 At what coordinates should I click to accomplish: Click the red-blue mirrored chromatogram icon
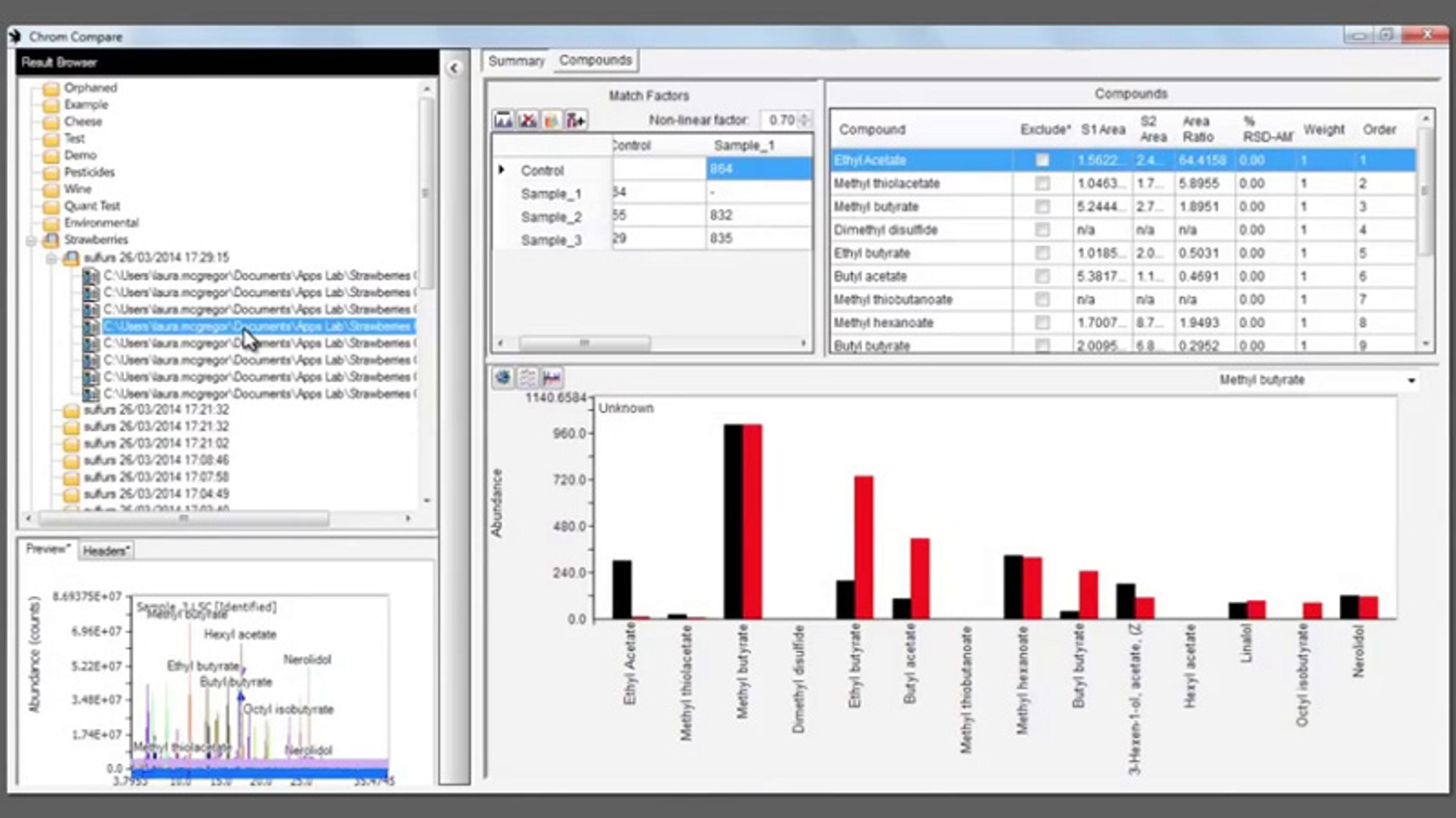[551, 378]
